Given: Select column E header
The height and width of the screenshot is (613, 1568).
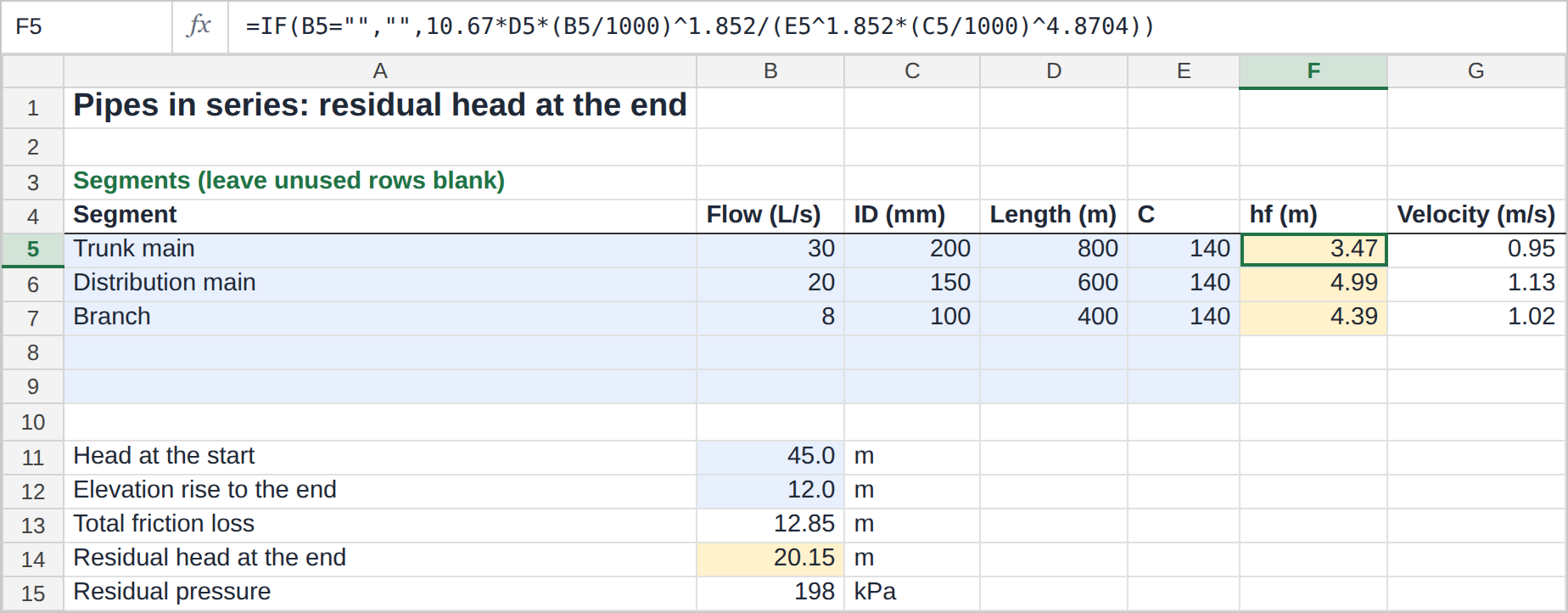Looking at the screenshot, I should coord(1184,71).
